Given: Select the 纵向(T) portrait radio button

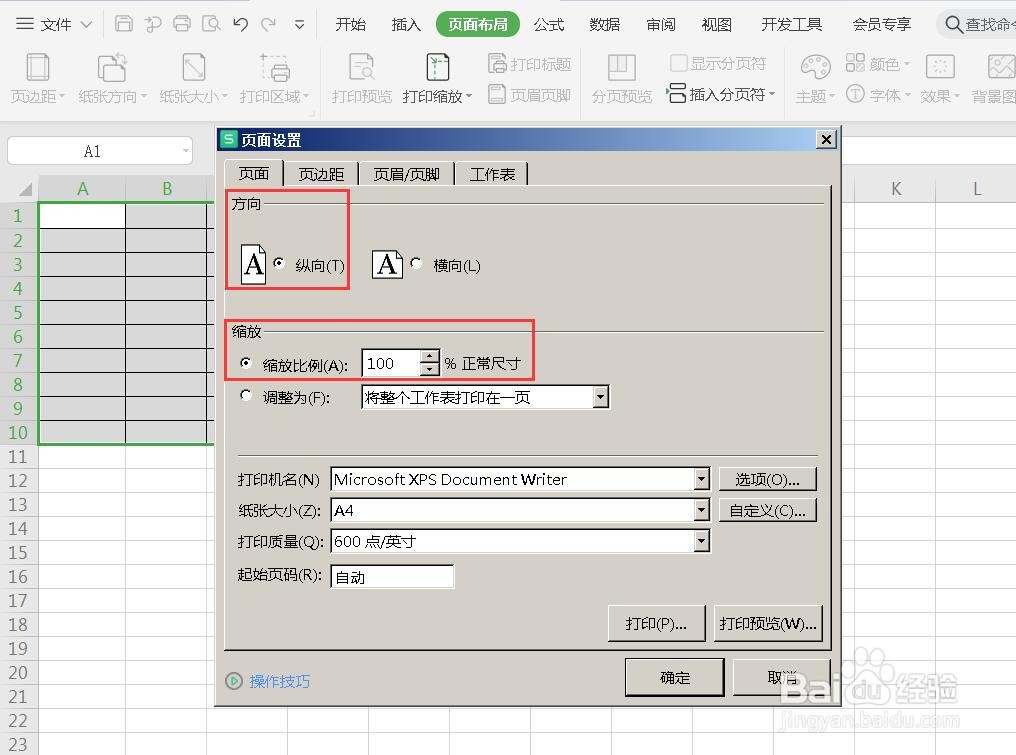Looking at the screenshot, I should [279, 263].
